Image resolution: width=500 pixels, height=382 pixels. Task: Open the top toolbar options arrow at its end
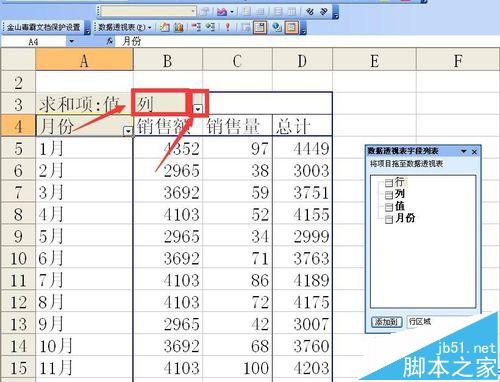[x=335, y=13]
